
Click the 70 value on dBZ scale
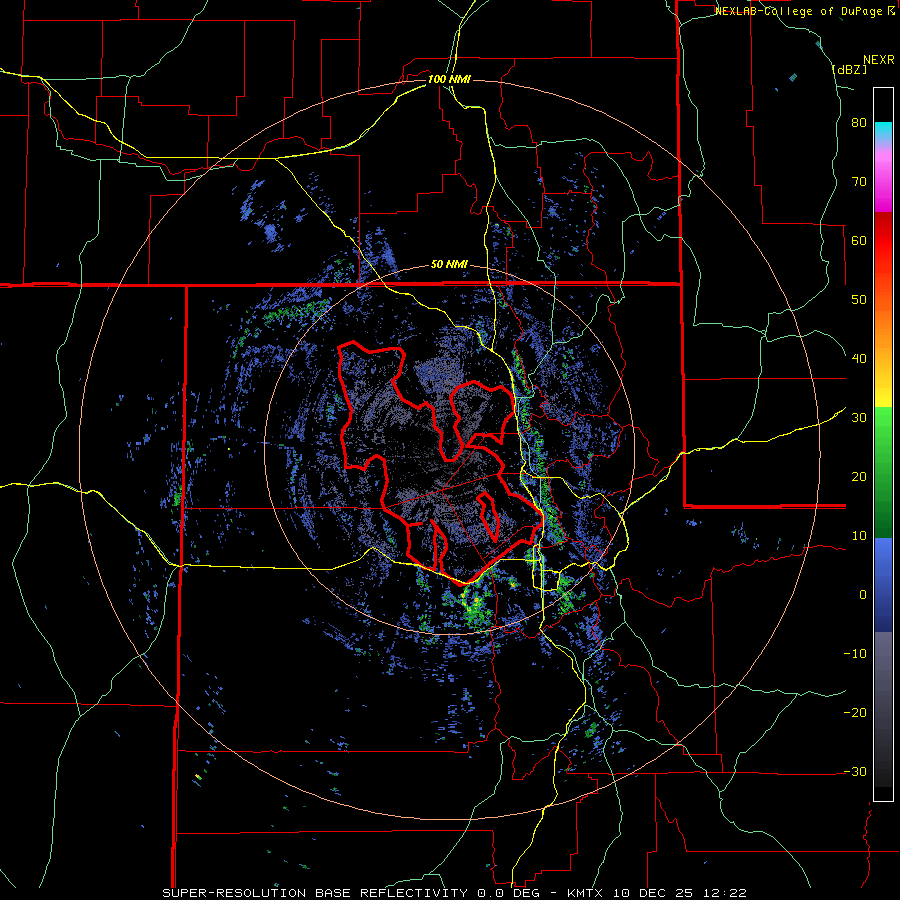click(x=859, y=182)
